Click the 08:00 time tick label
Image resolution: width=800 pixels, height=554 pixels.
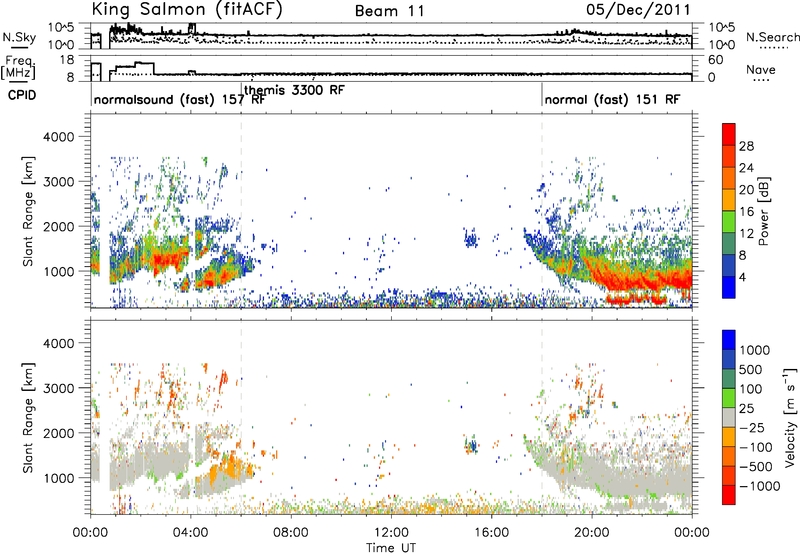291,532
